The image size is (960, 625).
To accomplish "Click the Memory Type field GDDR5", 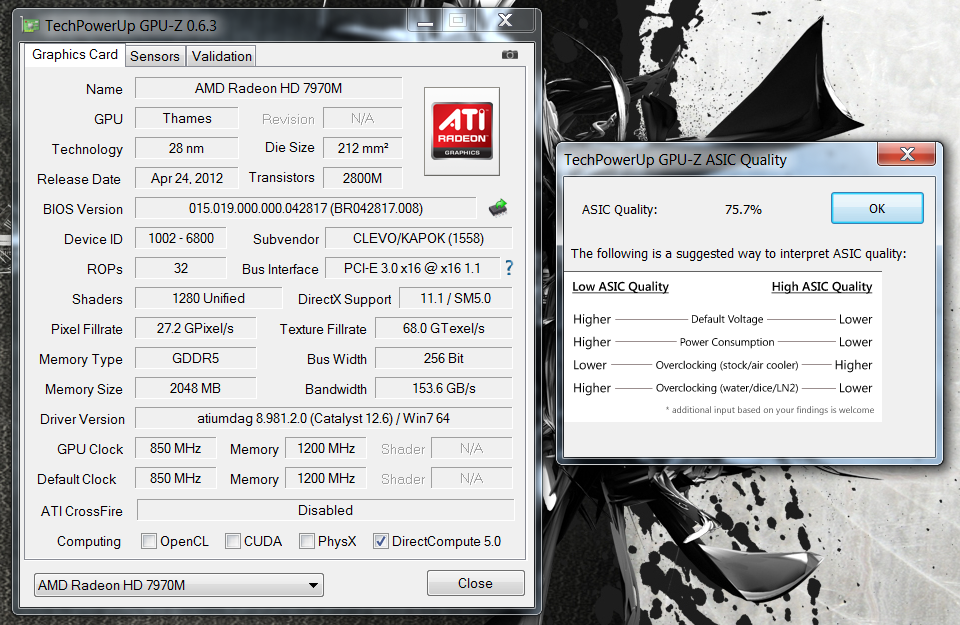I will [195, 358].
